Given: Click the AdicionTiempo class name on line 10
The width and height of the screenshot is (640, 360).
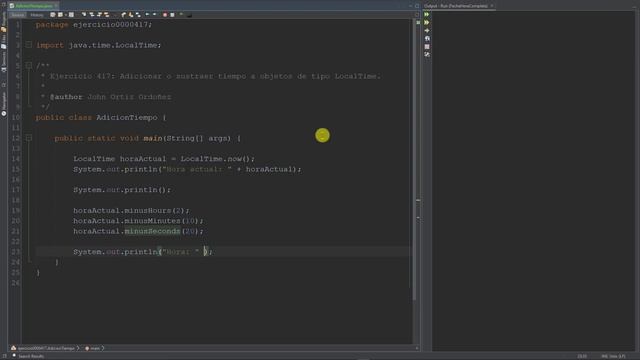Looking at the screenshot, I should (x=127, y=118).
